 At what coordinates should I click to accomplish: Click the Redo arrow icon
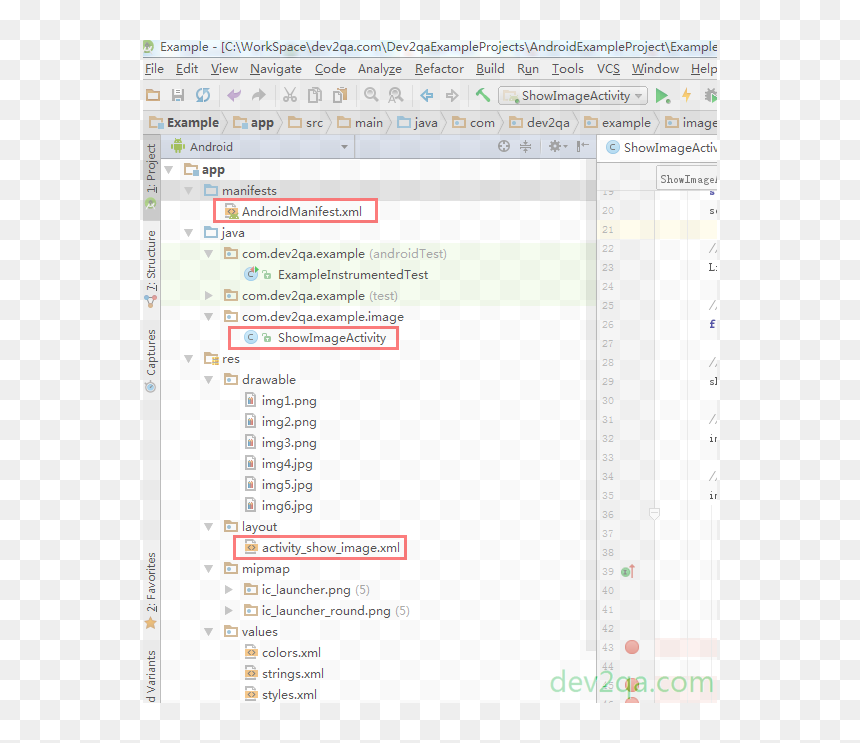coord(258,95)
